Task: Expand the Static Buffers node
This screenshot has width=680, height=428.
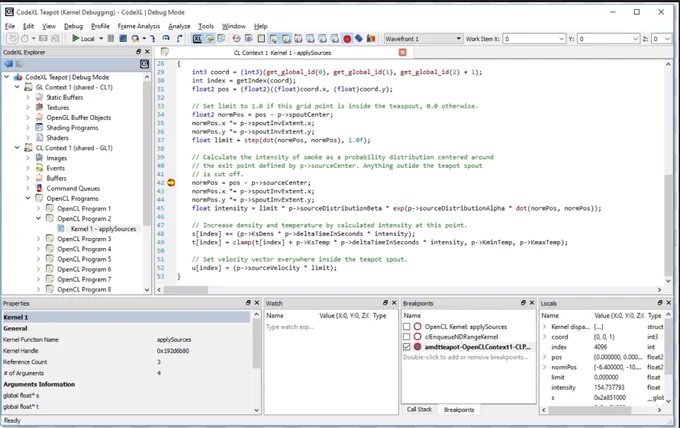Action: coord(28,97)
